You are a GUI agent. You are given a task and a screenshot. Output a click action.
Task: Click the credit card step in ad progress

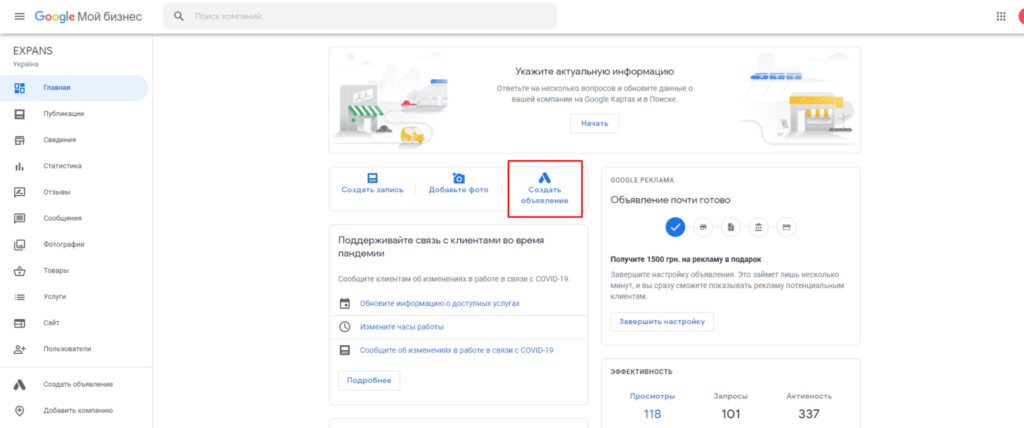(x=786, y=227)
